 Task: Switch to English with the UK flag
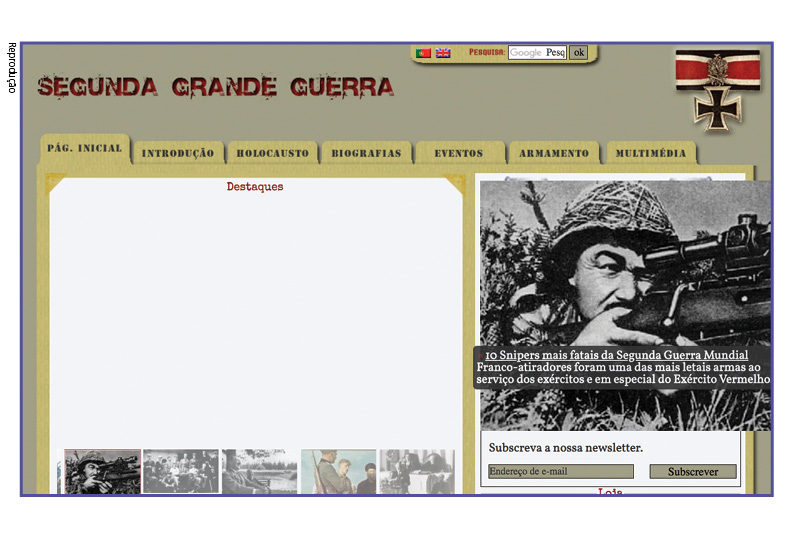point(443,53)
